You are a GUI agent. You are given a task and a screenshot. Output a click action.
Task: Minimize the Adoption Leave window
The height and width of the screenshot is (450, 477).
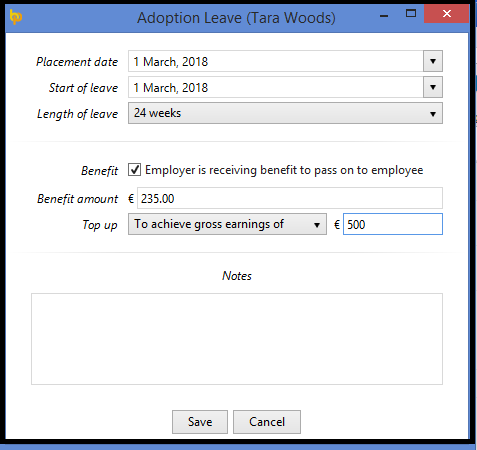pyautogui.click(x=384, y=16)
